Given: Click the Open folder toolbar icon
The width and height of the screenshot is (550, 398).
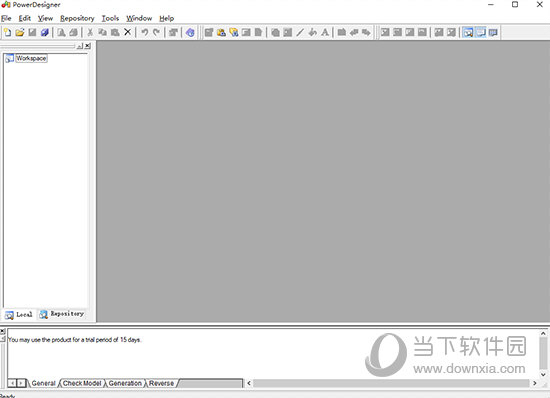Looking at the screenshot, I should 20,33.
